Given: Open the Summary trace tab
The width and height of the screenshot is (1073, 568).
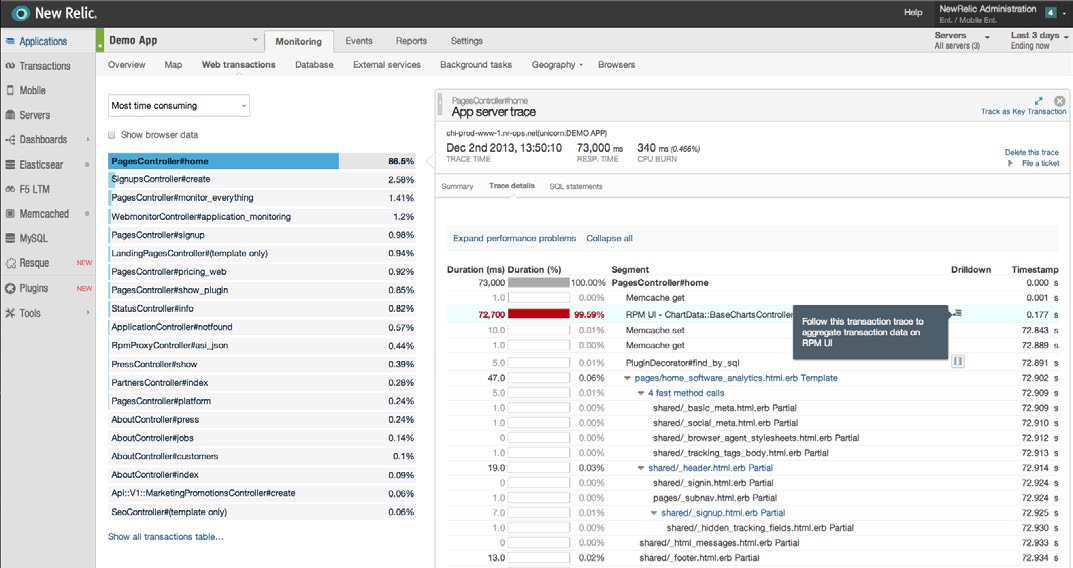Looking at the screenshot, I should (457, 186).
